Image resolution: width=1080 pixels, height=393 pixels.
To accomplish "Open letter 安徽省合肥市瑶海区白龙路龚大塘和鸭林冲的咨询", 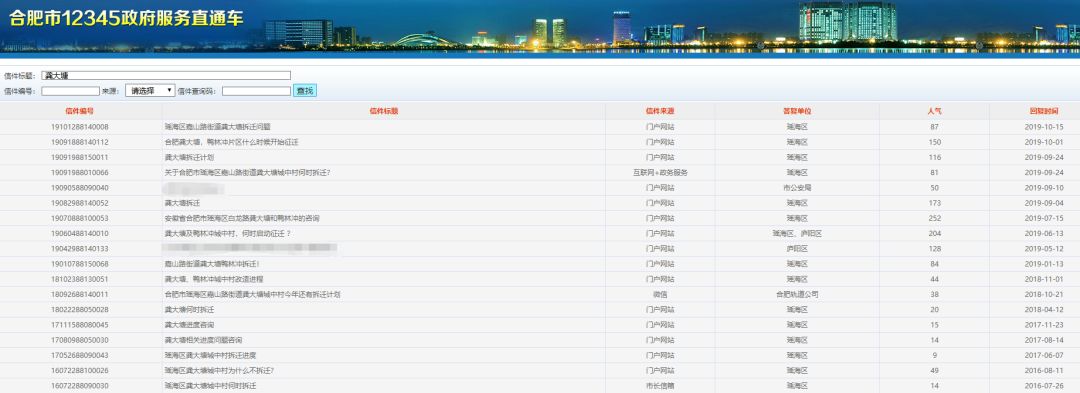I will [x=242, y=218].
